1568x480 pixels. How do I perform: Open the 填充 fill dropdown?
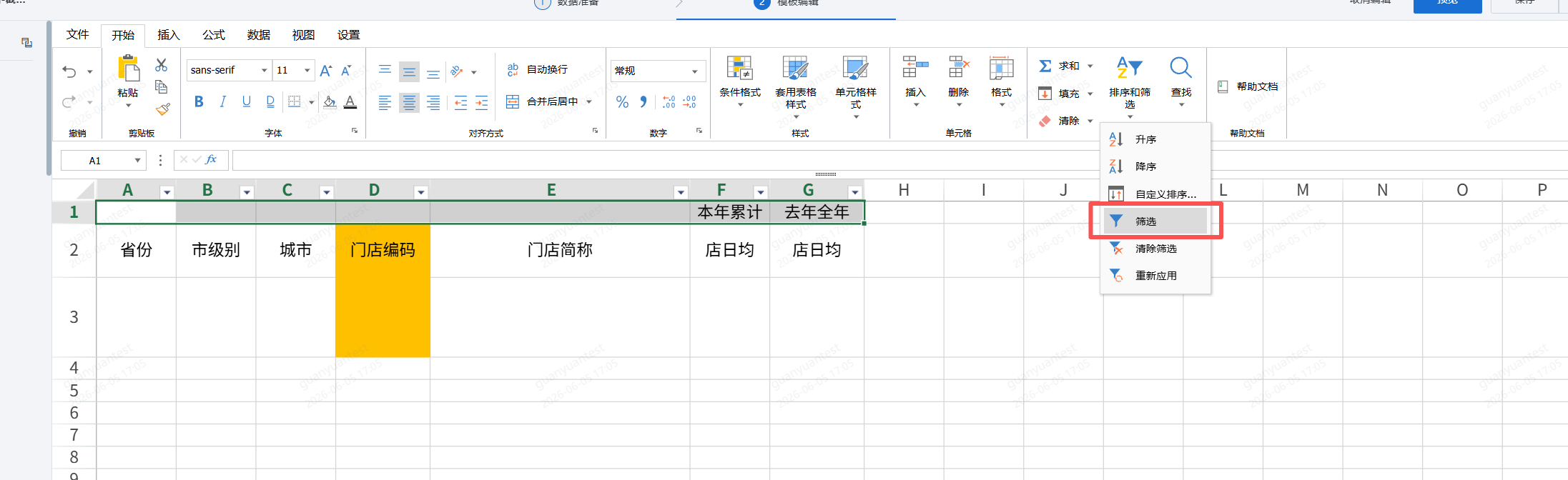click(1090, 94)
